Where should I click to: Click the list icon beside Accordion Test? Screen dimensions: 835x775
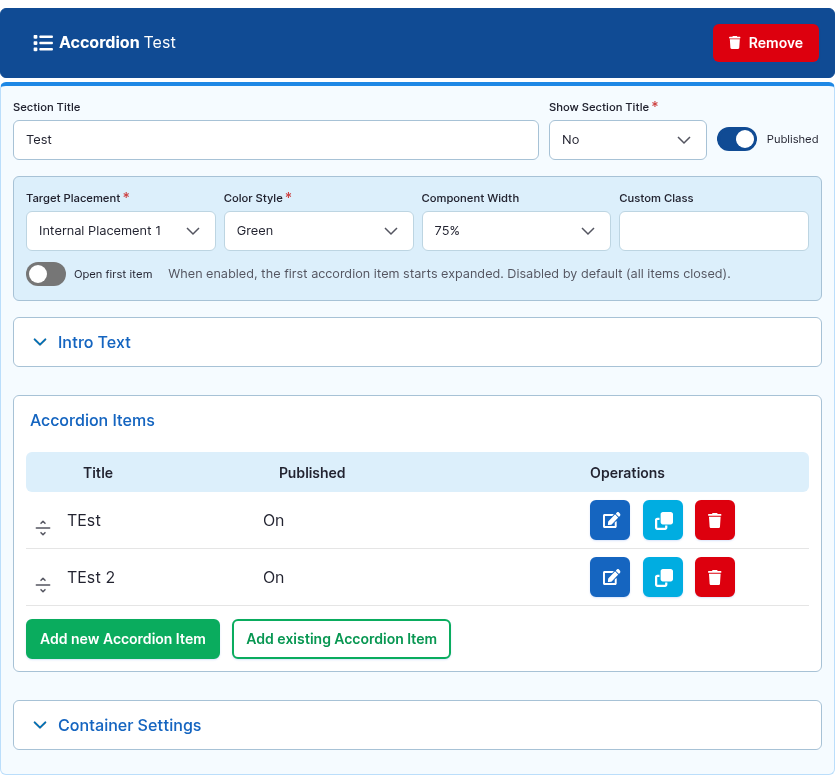tap(43, 43)
